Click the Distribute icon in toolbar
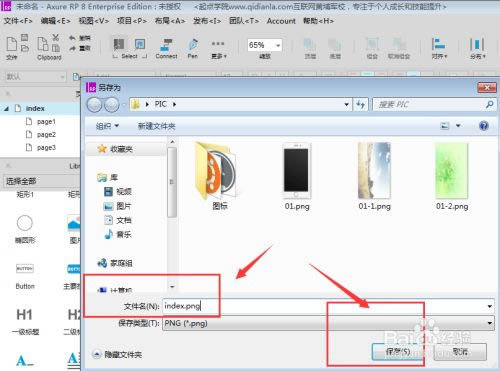The height and width of the screenshot is (371, 500). coord(477,48)
